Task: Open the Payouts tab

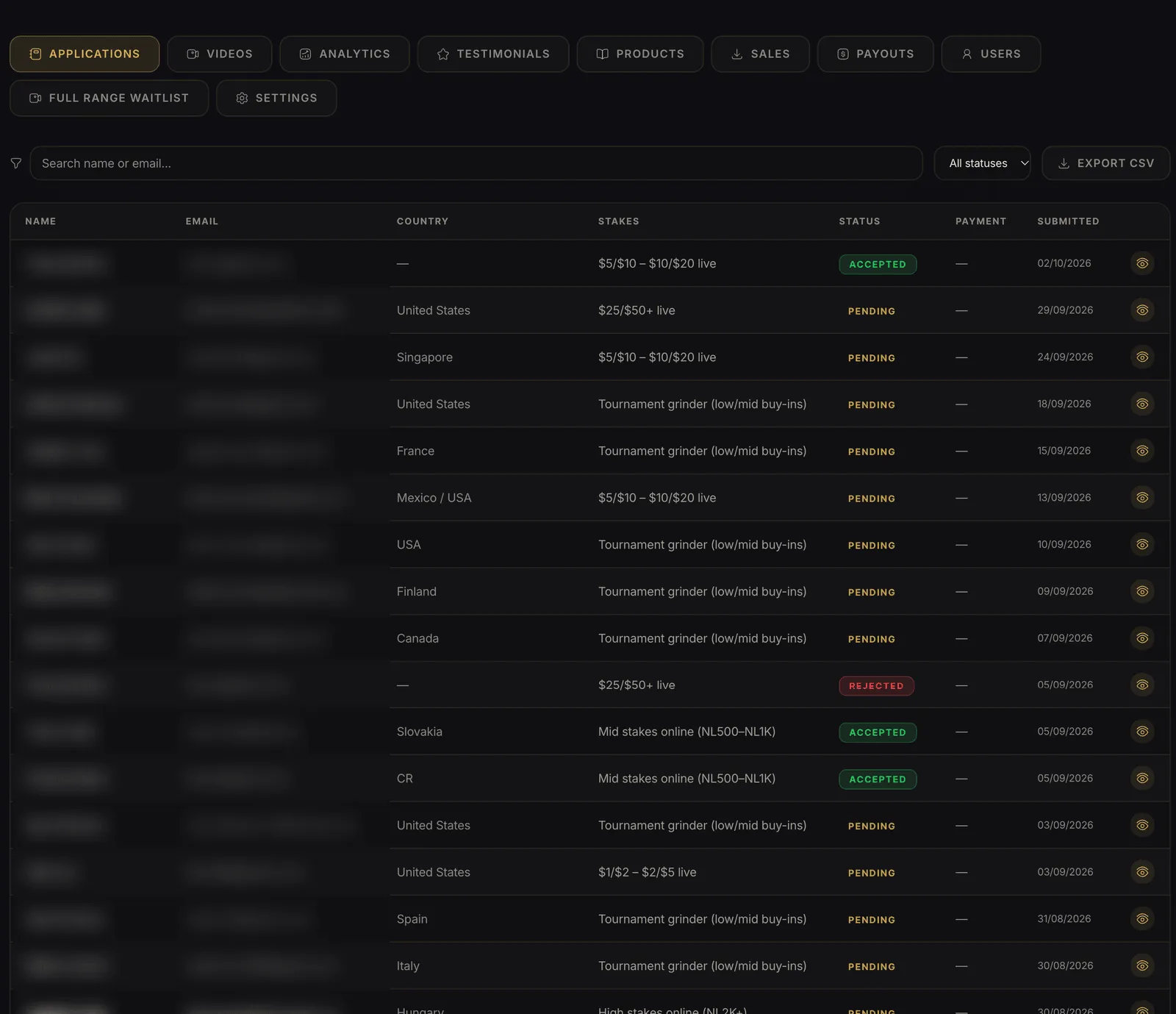Action: pyautogui.click(x=875, y=54)
